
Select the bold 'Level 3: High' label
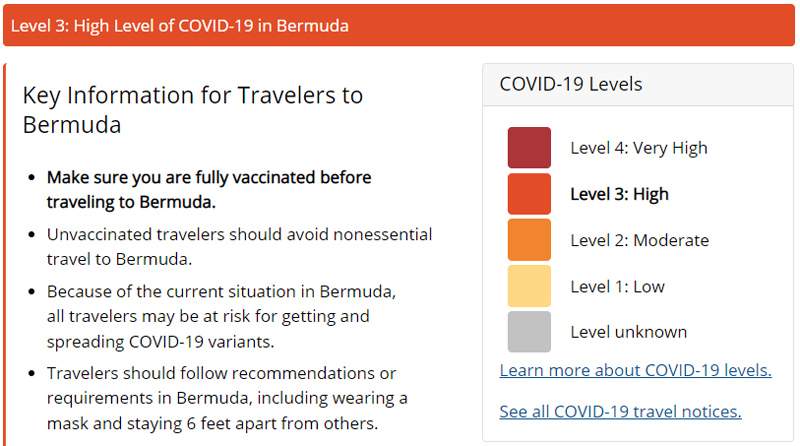(619, 194)
